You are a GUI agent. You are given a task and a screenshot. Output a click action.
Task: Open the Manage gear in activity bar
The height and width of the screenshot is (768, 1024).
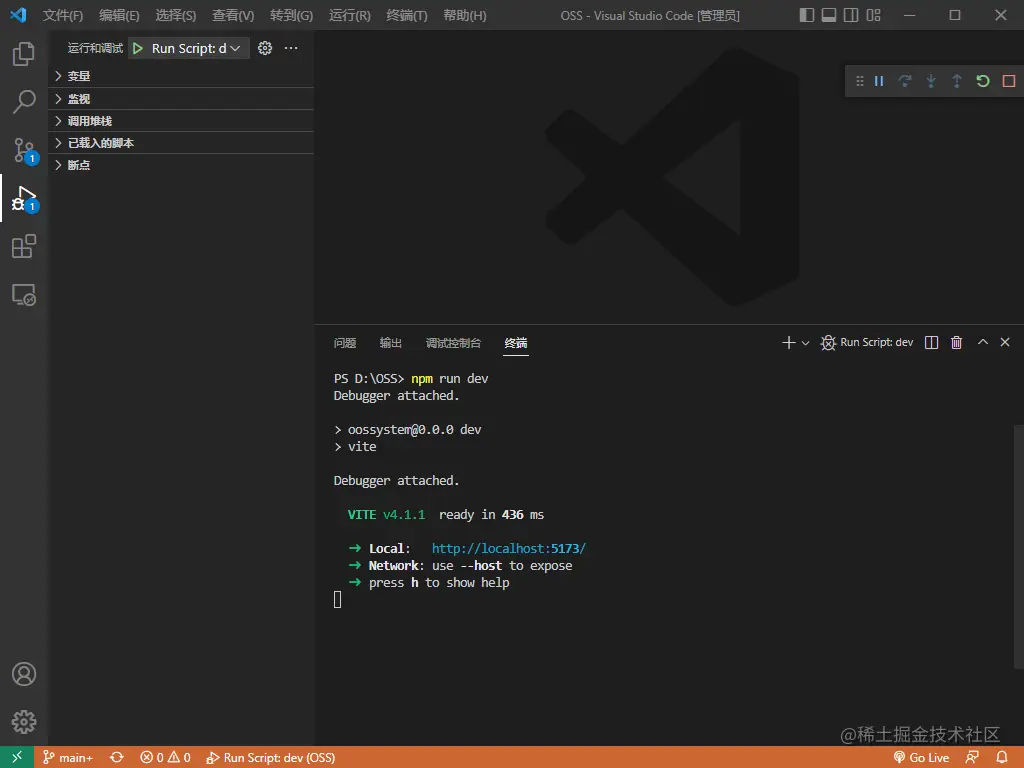pos(24,722)
